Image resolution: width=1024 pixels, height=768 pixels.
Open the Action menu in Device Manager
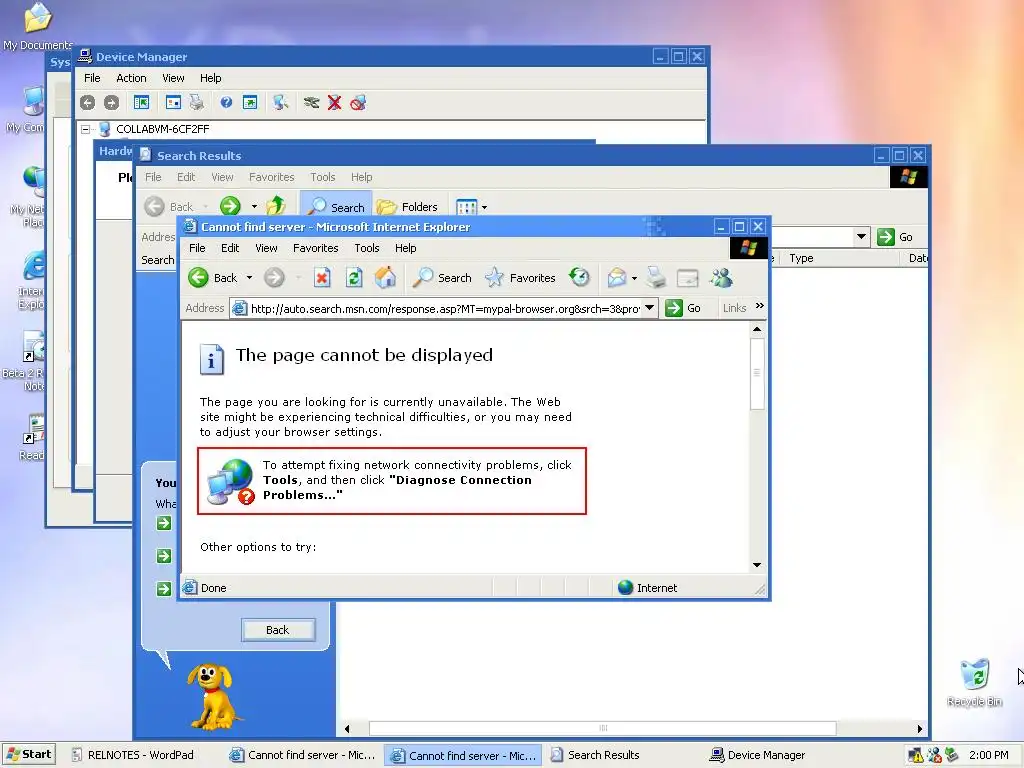coord(131,78)
